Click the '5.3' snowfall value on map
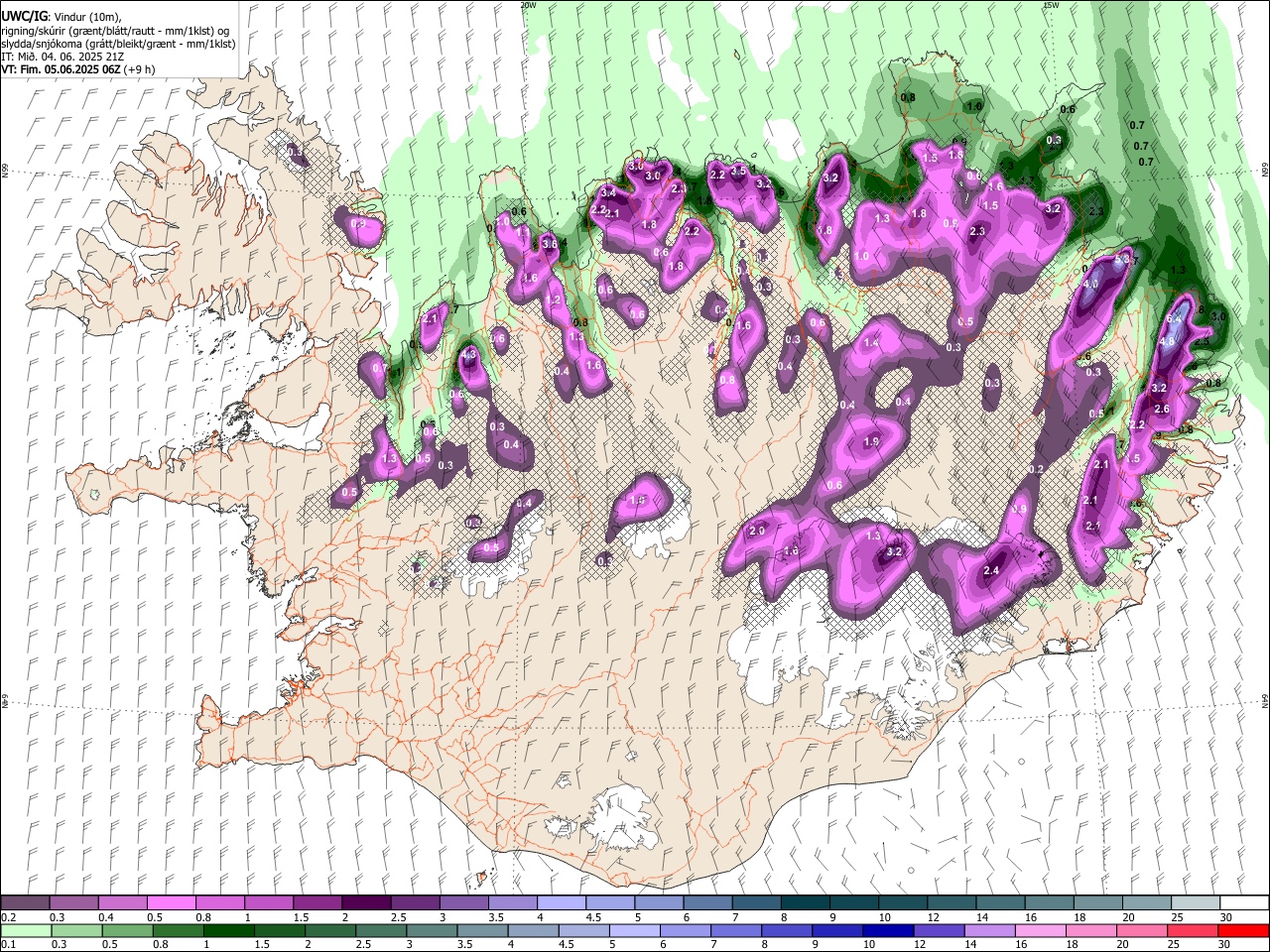This screenshot has height=952, width=1270. 1123,261
